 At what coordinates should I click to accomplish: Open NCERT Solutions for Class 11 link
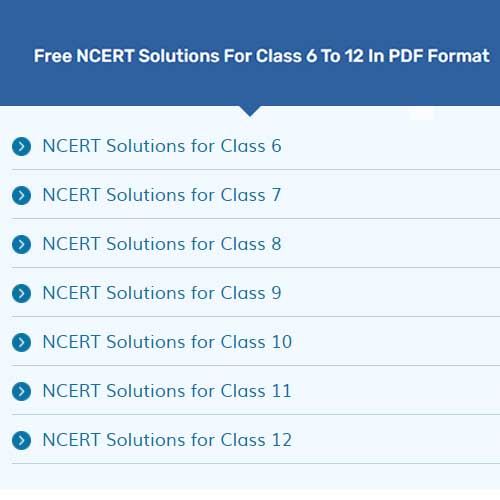pos(167,391)
